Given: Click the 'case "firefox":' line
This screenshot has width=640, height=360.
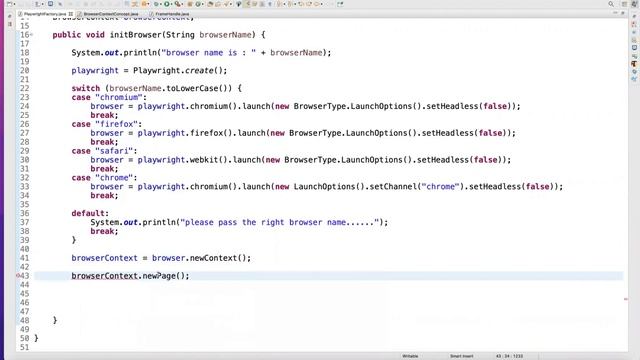Looking at the screenshot, I should [x=107, y=124].
